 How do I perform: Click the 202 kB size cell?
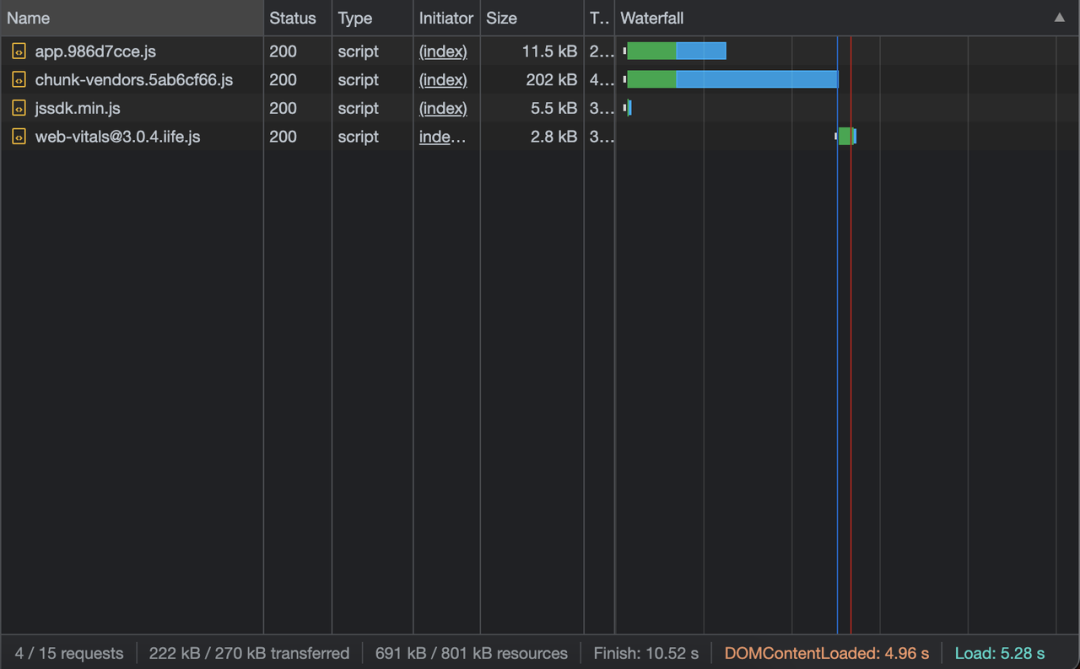point(551,80)
